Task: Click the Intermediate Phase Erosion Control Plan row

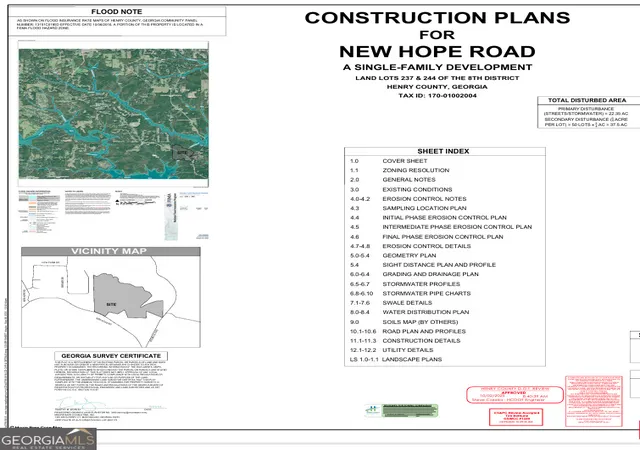Action: (441, 227)
